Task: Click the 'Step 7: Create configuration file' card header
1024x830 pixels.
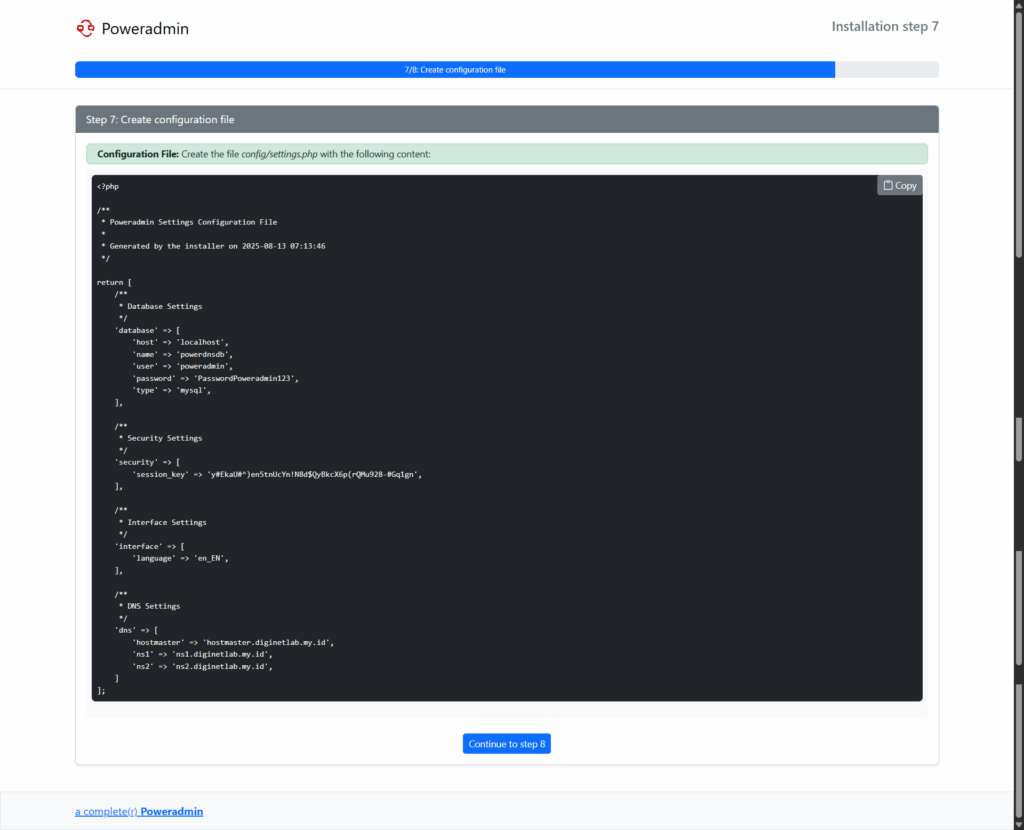Action: [x=507, y=120]
